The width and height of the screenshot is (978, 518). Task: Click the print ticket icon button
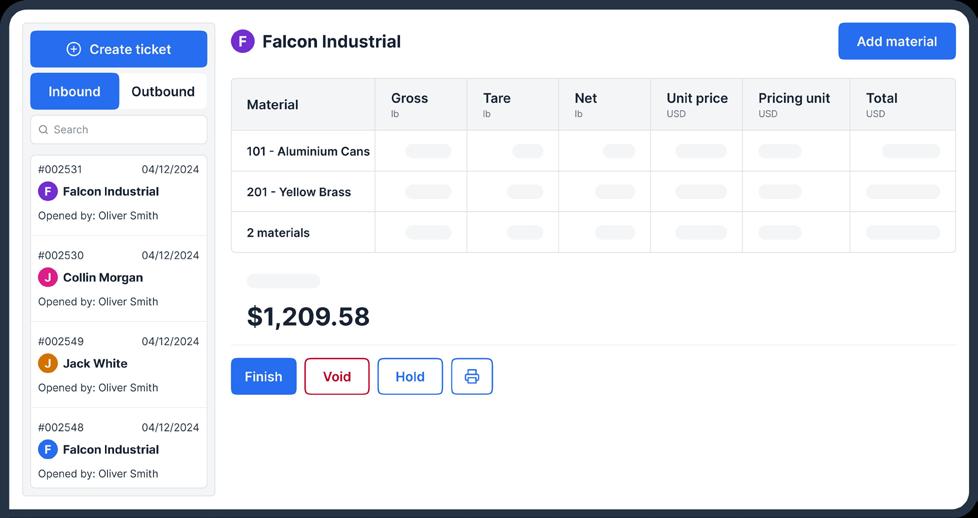(472, 377)
